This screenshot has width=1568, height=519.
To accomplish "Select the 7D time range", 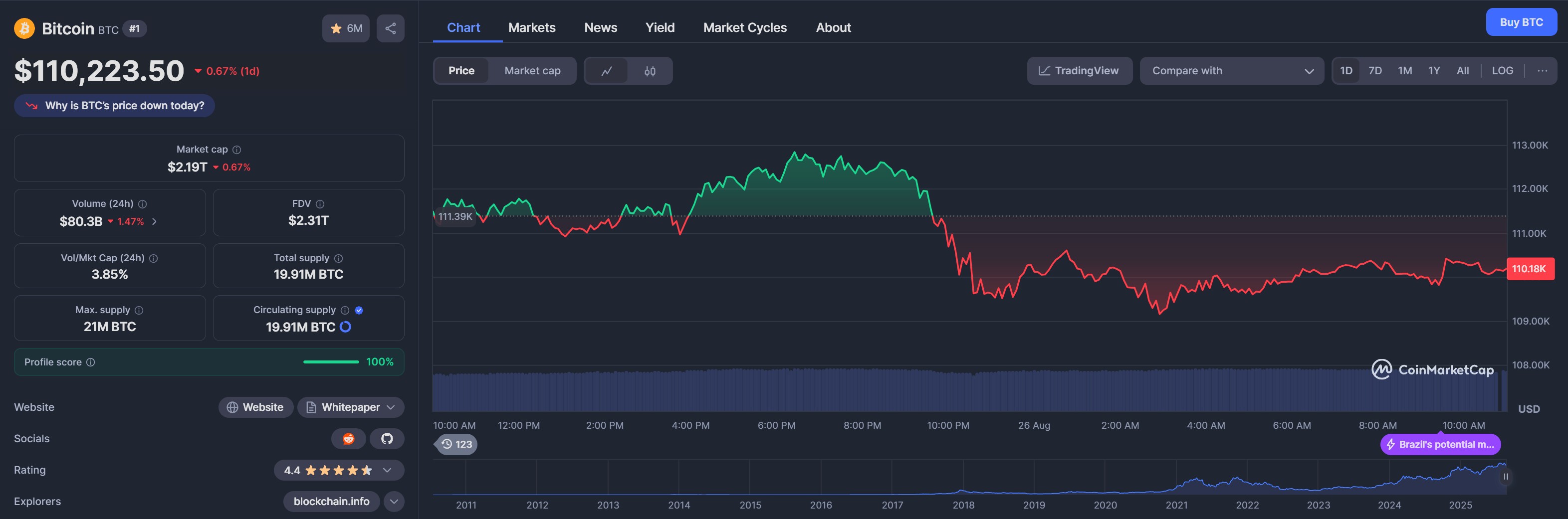I will (x=1374, y=71).
